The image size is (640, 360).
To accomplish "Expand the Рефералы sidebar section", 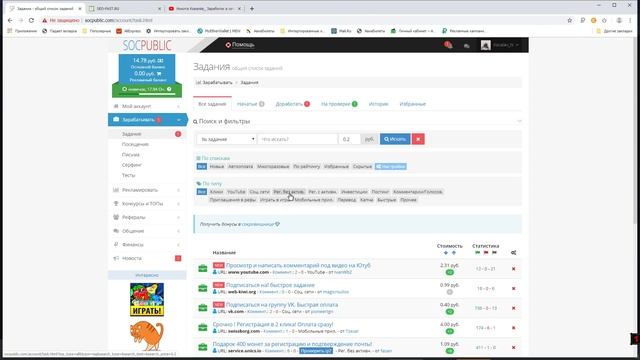I will pos(147,218).
